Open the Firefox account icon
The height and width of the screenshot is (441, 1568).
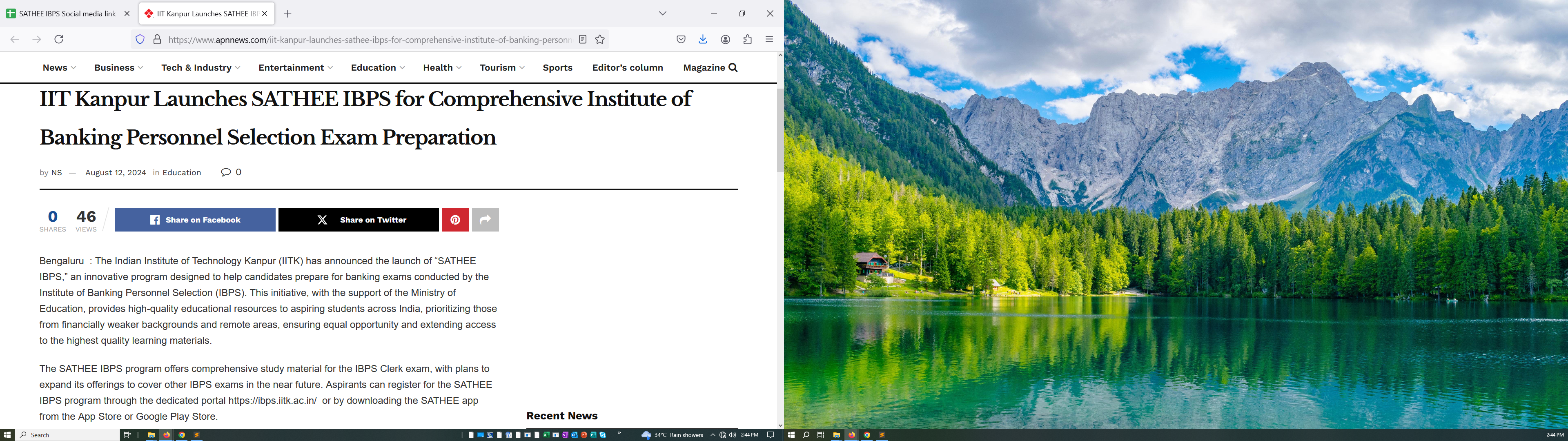click(726, 40)
